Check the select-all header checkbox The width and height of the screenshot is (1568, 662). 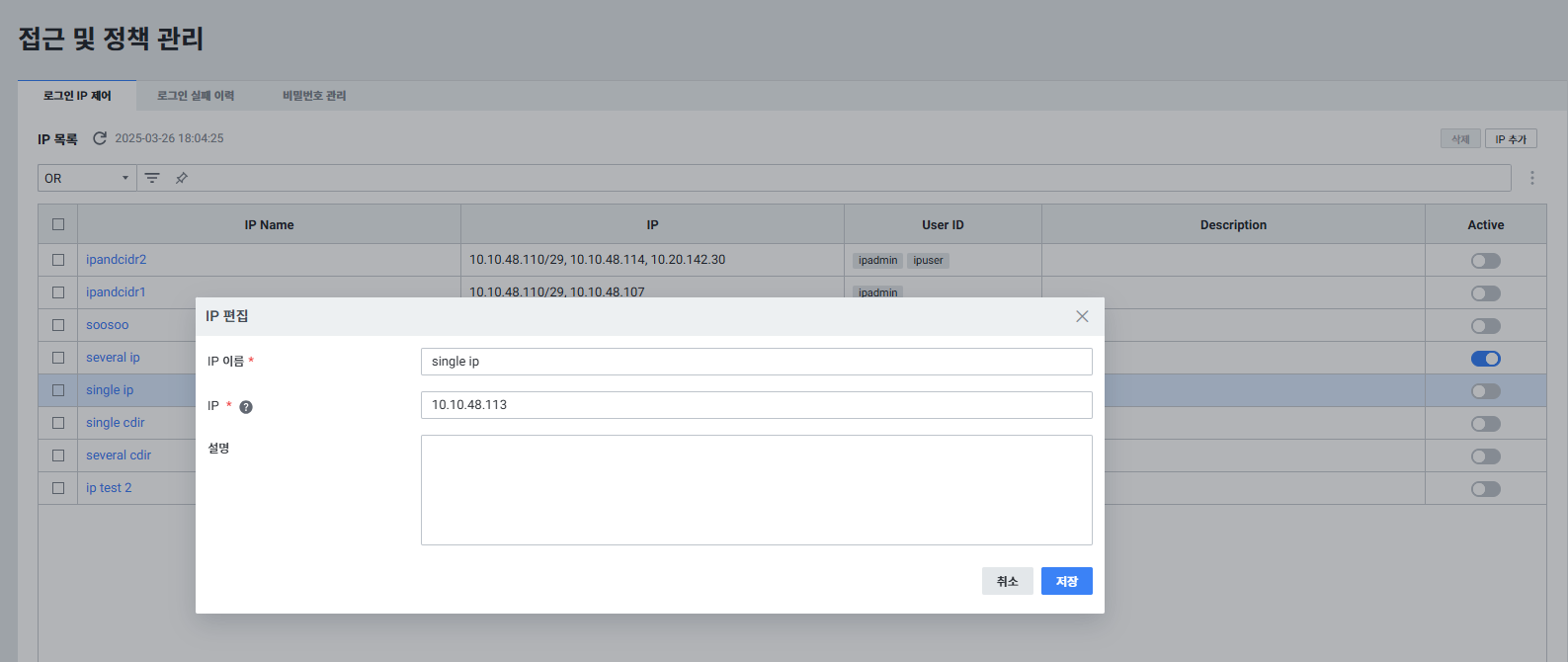point(58,224)
